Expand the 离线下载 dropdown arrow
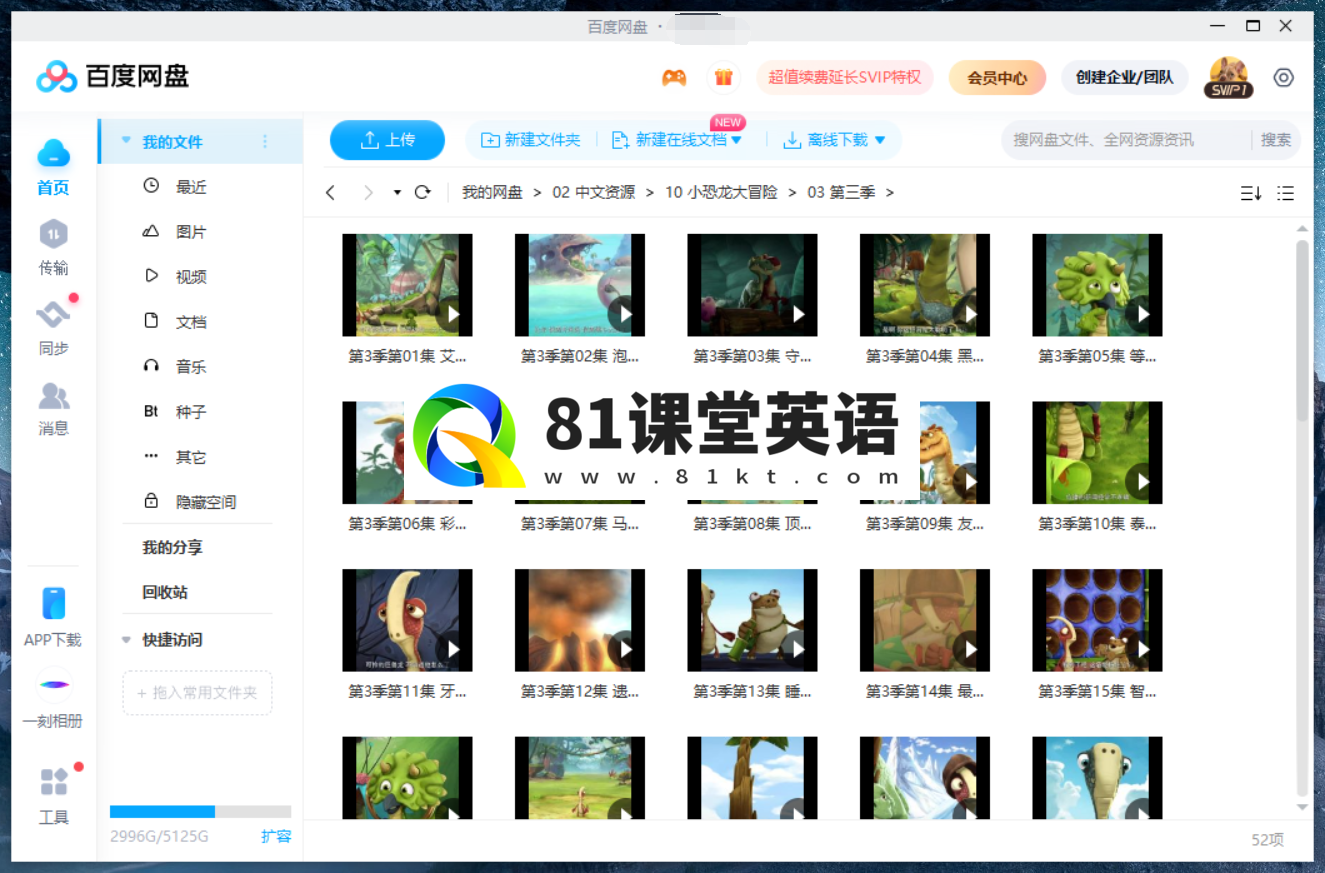1325x873 pixels. (880, 140)
